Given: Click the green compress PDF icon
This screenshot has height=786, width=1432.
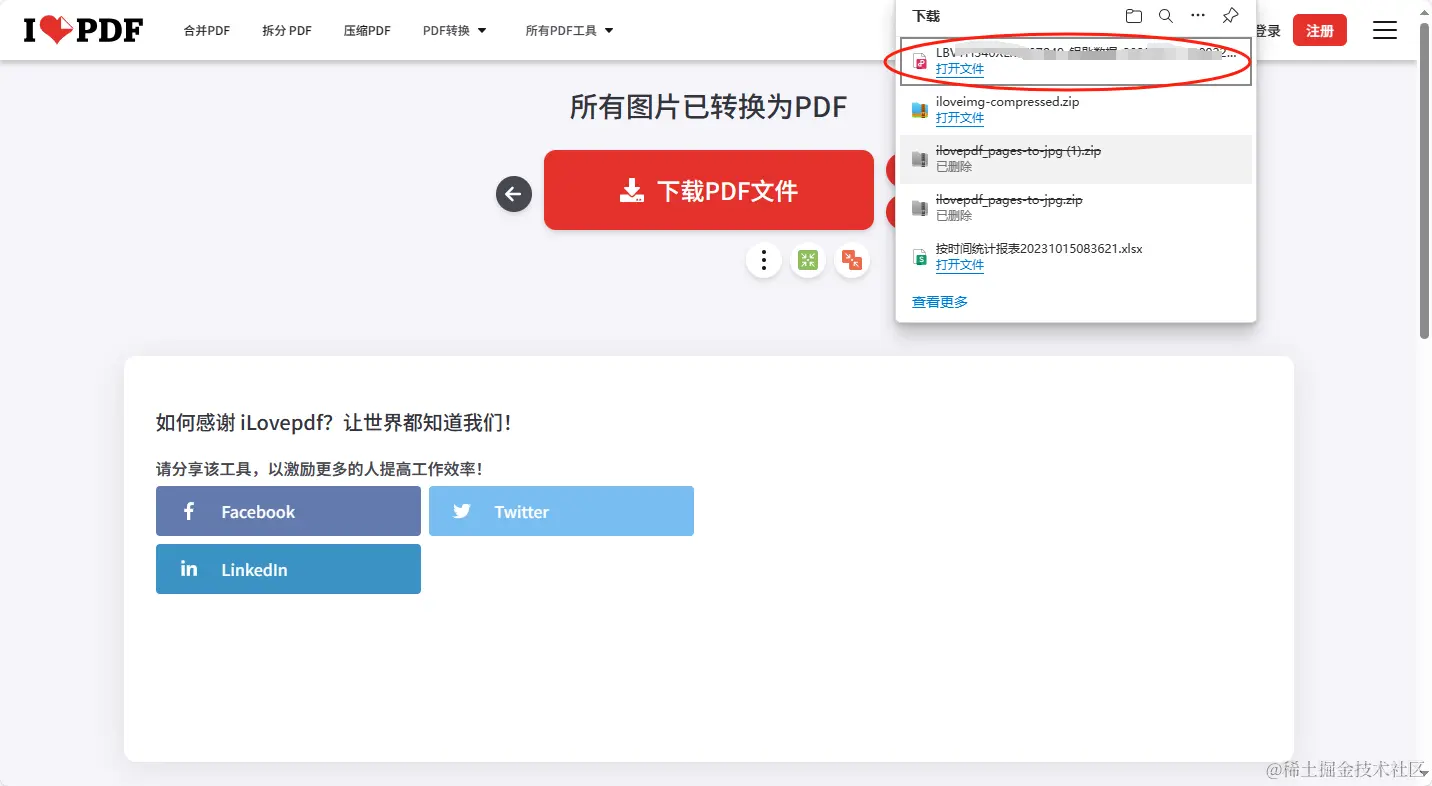Looking at the screenshot, I should (x=808, y=261).
